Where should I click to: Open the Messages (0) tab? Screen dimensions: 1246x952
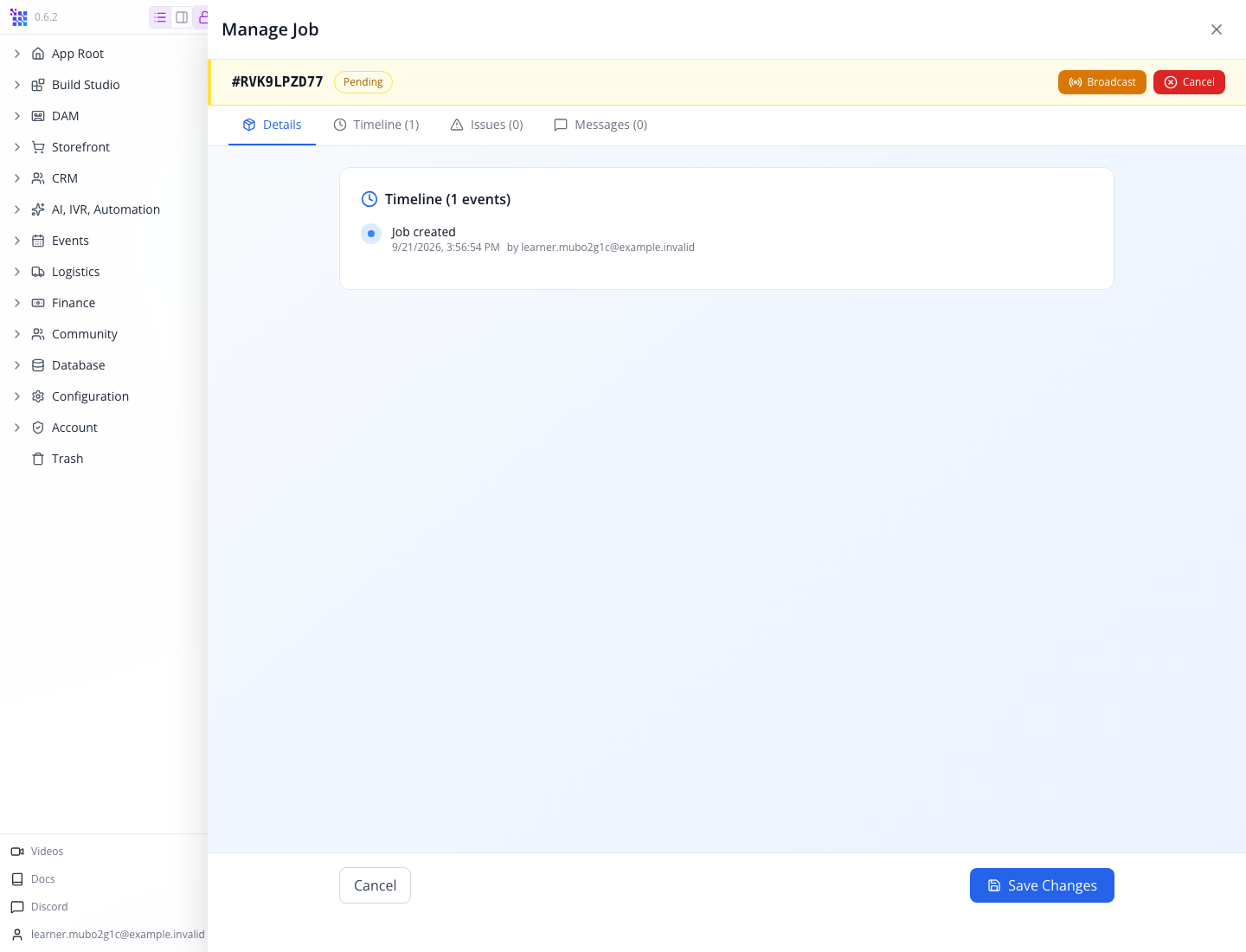601,125
